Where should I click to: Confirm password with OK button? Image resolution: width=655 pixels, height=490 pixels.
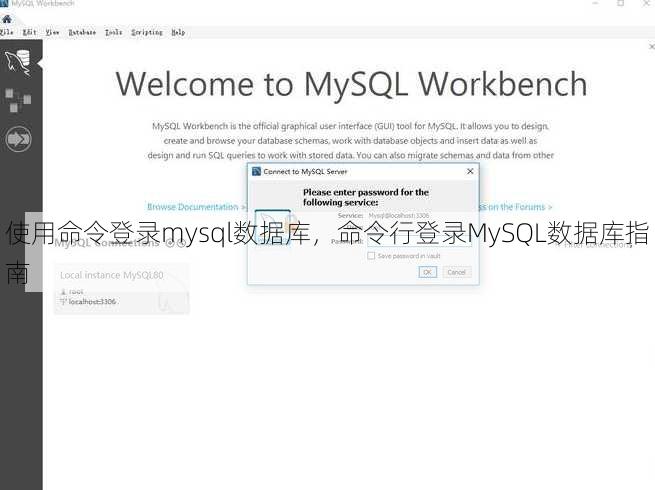coord(427,272)
